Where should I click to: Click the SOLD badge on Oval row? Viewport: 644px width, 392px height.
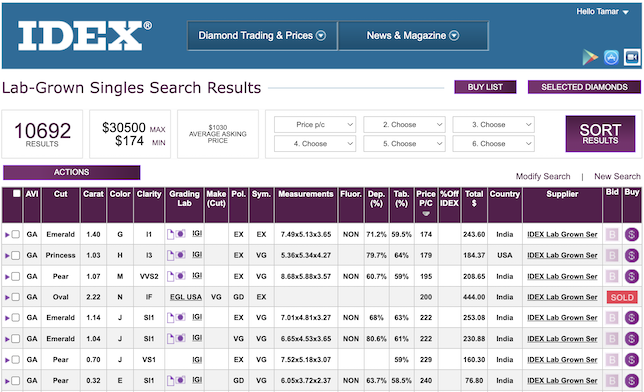[x=622, y=297]
